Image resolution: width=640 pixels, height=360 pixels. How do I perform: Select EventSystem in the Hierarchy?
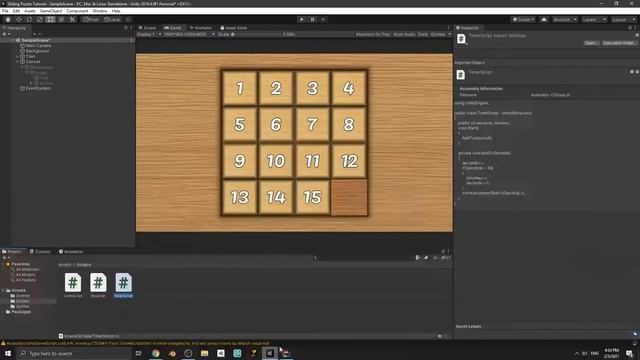tap(38, 88)
